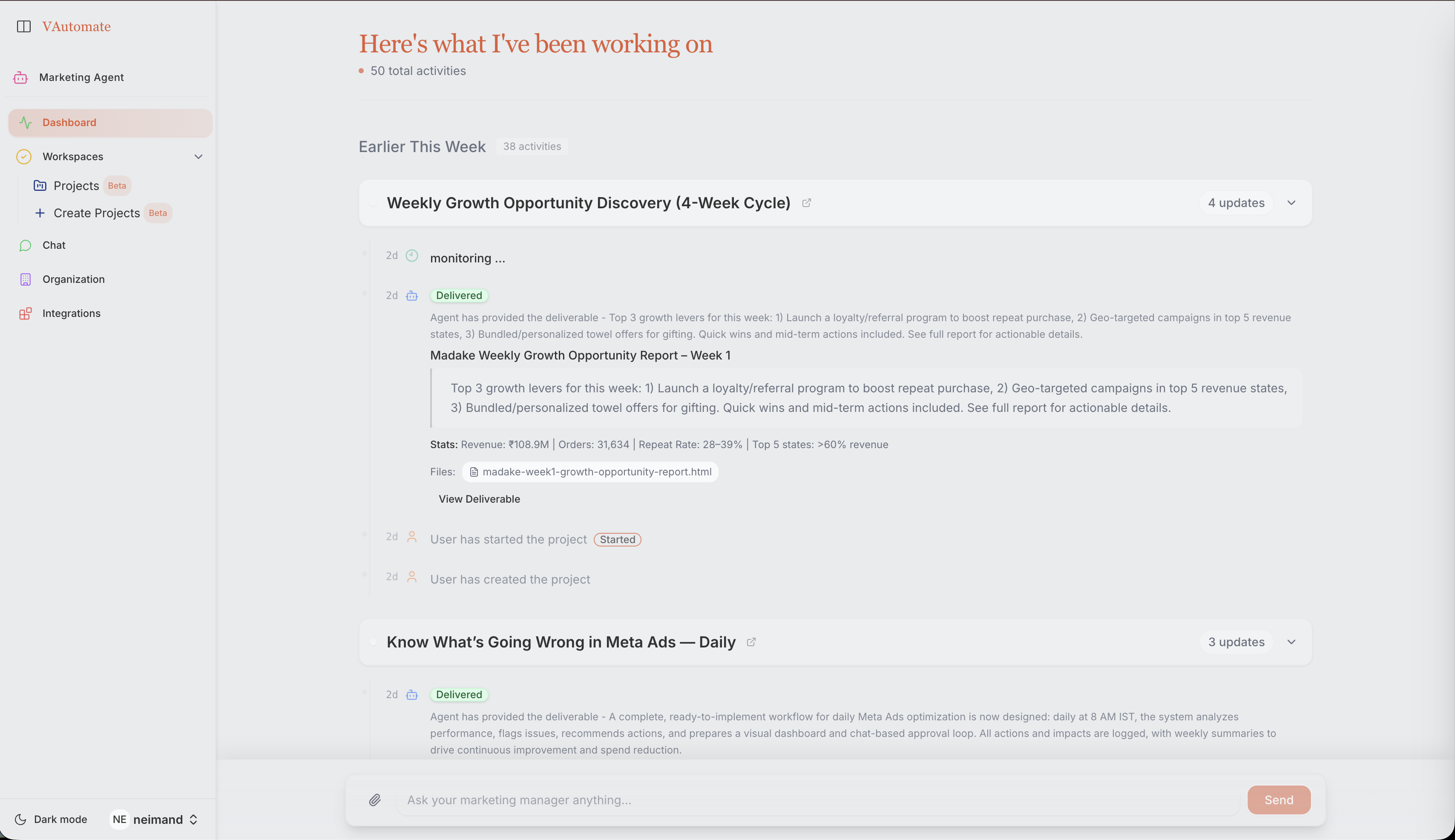1455x840 pixels.
Task: Collapse the 4 updates chevron
Action: (x=1291, y=203)
